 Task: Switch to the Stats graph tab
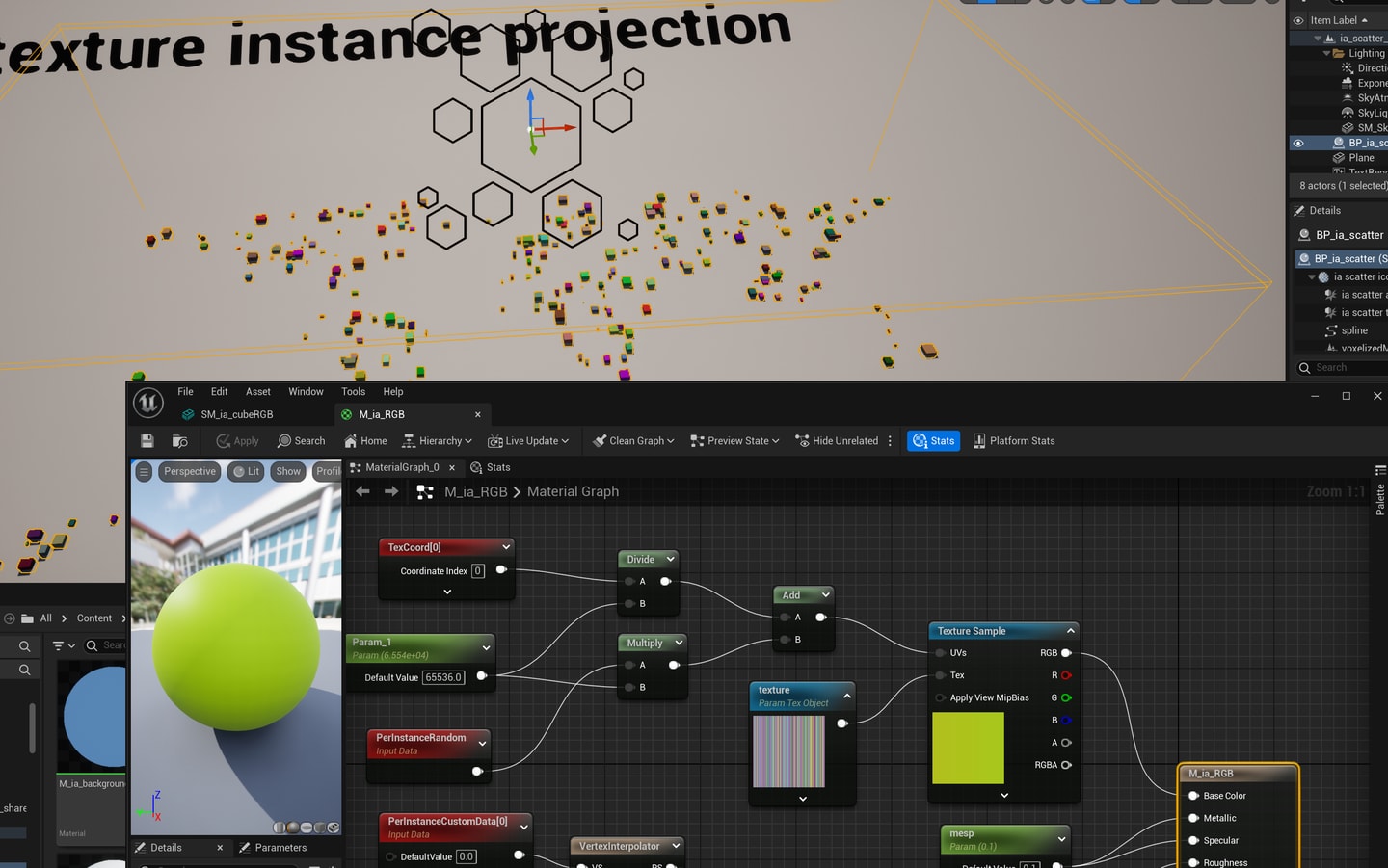[491, 467]
